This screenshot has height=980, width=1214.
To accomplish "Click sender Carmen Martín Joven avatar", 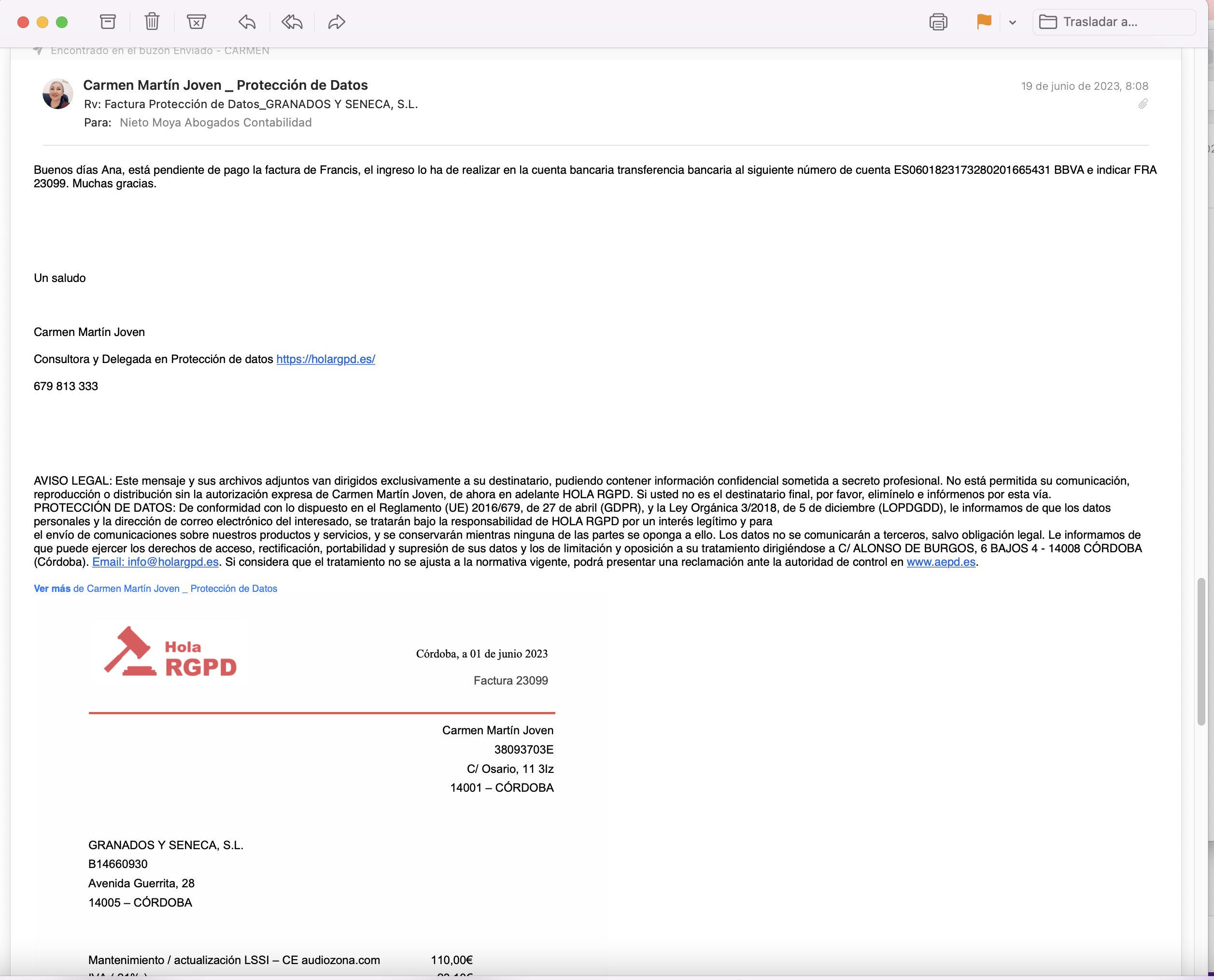I will (x=57, y=94).
